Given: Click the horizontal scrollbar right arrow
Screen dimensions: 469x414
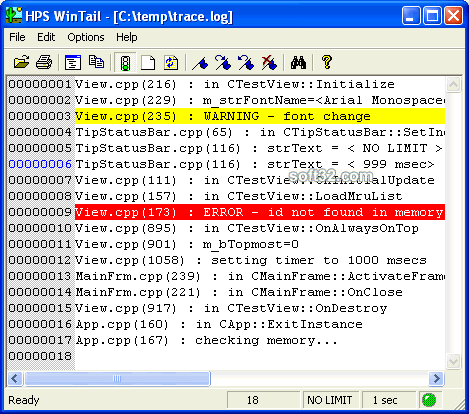Looking at the screenshot, I should tap(436, 378).
